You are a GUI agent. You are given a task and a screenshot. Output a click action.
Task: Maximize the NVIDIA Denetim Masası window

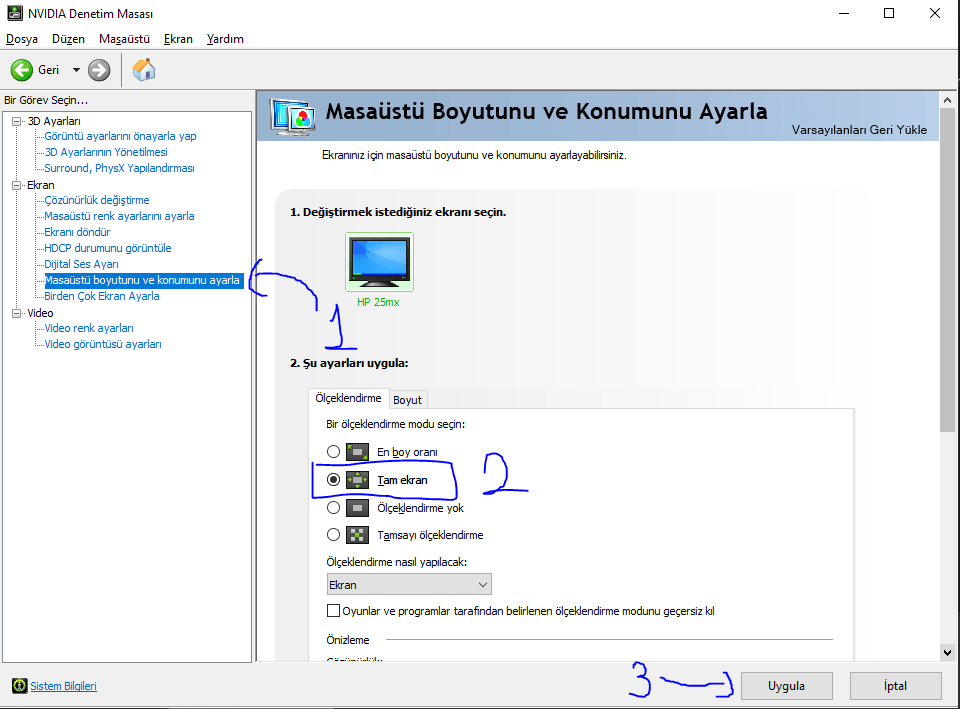click(x=889, y=13)
